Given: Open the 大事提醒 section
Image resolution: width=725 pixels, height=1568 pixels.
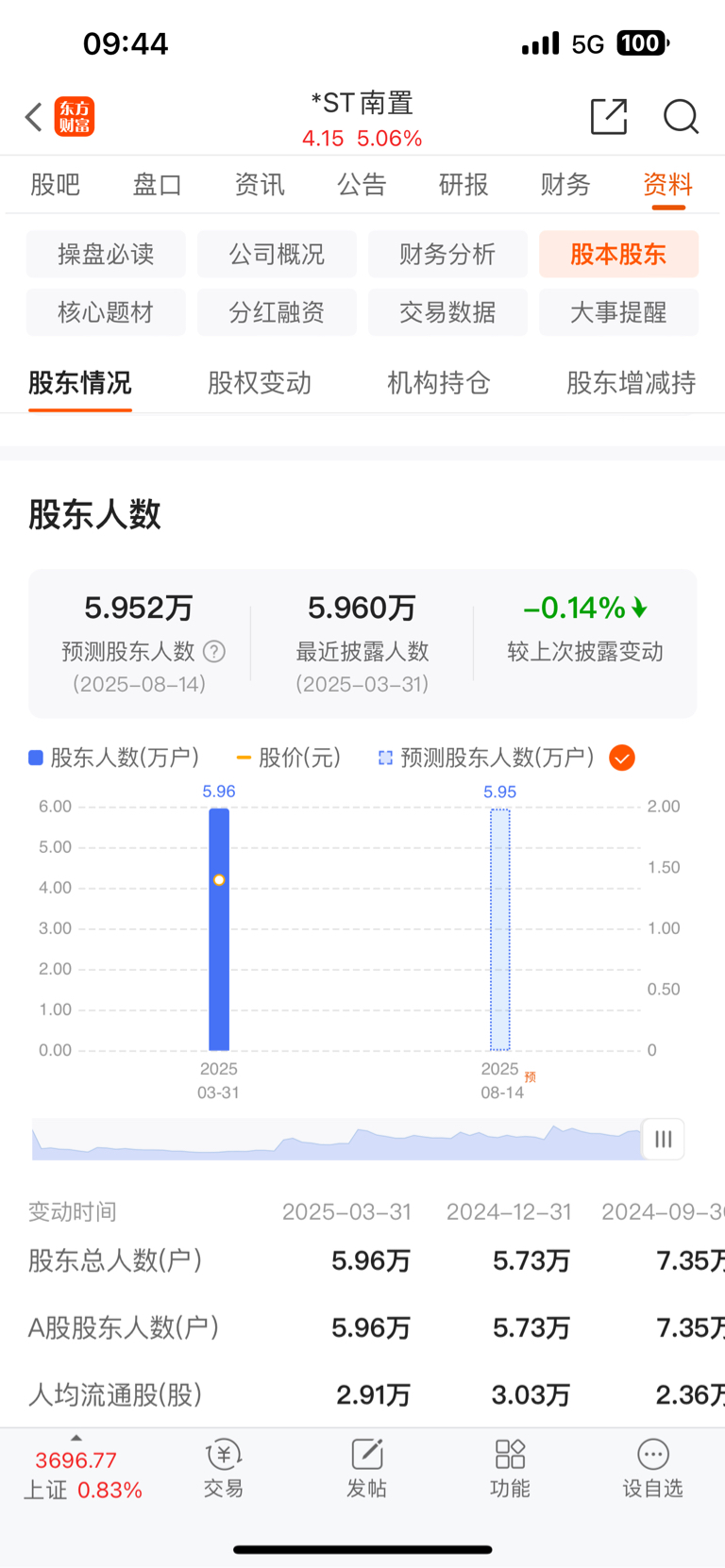Looking at the screenshot, I should pos(618,312).
